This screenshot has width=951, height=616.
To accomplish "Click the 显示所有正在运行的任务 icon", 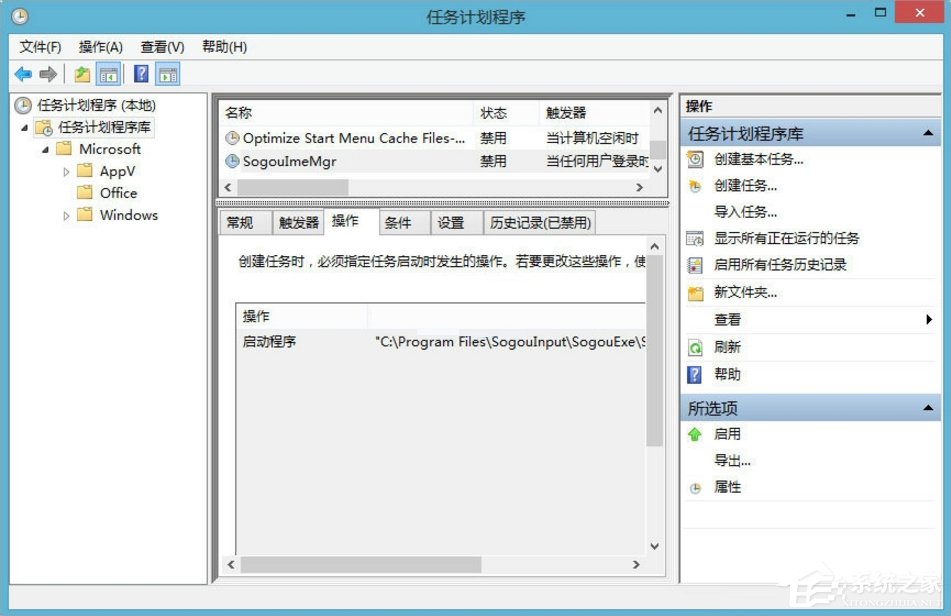I will coord(694,238).
